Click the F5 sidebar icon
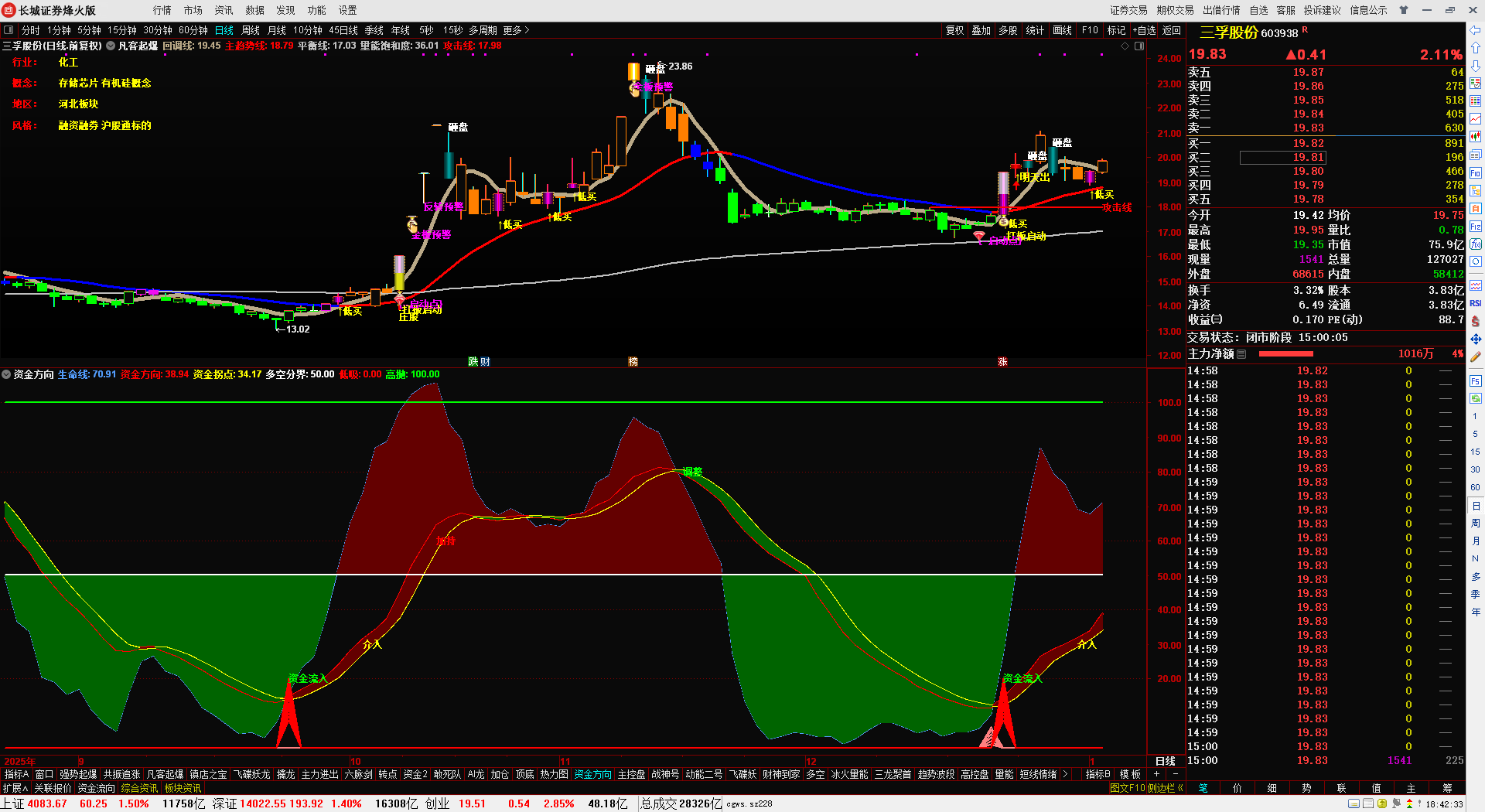This screenshot has width=1485, height=812. (x=1476, y=380)
